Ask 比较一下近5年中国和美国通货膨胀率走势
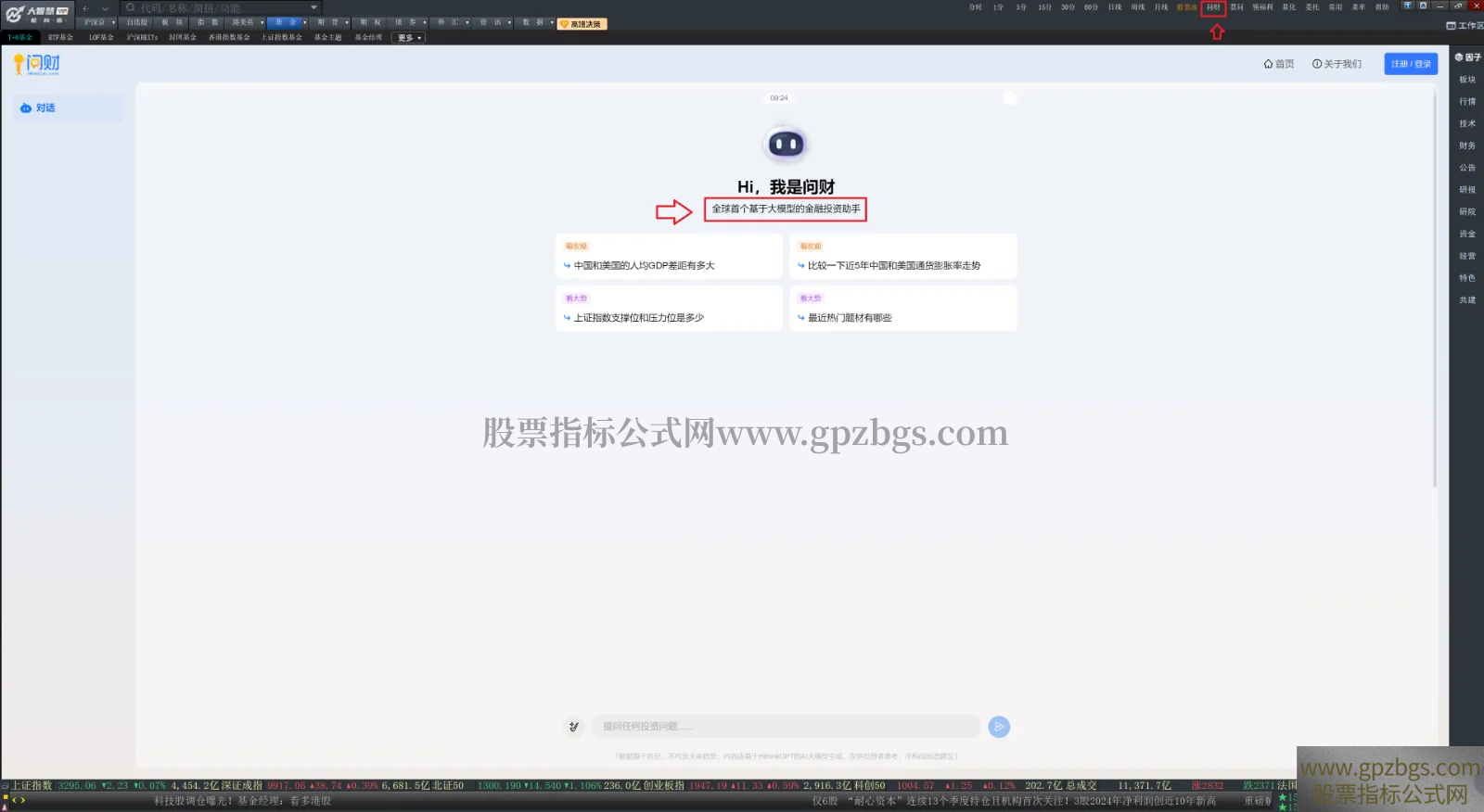1484x812 pixels. [903, 256]
